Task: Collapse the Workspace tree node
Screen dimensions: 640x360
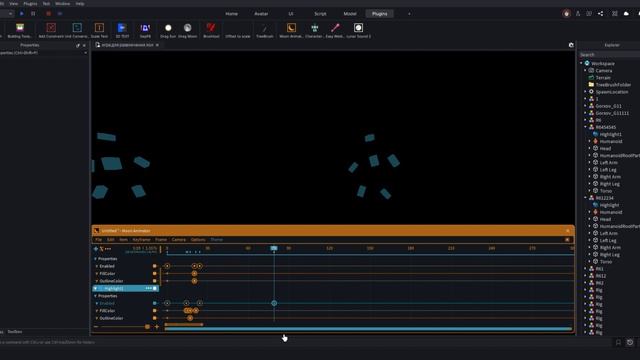Action: pyautogui.click(x=581, y=63)
